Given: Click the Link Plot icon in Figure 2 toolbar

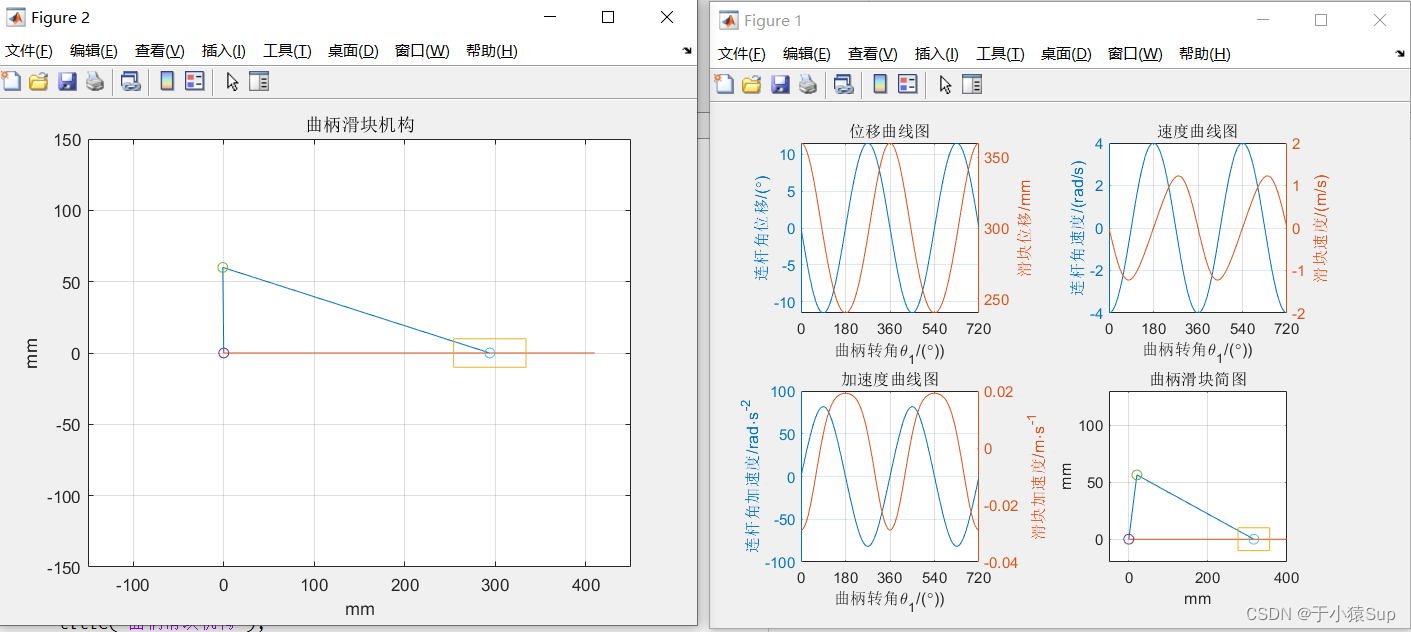Looking at the screenshot, I should (130, 82).
